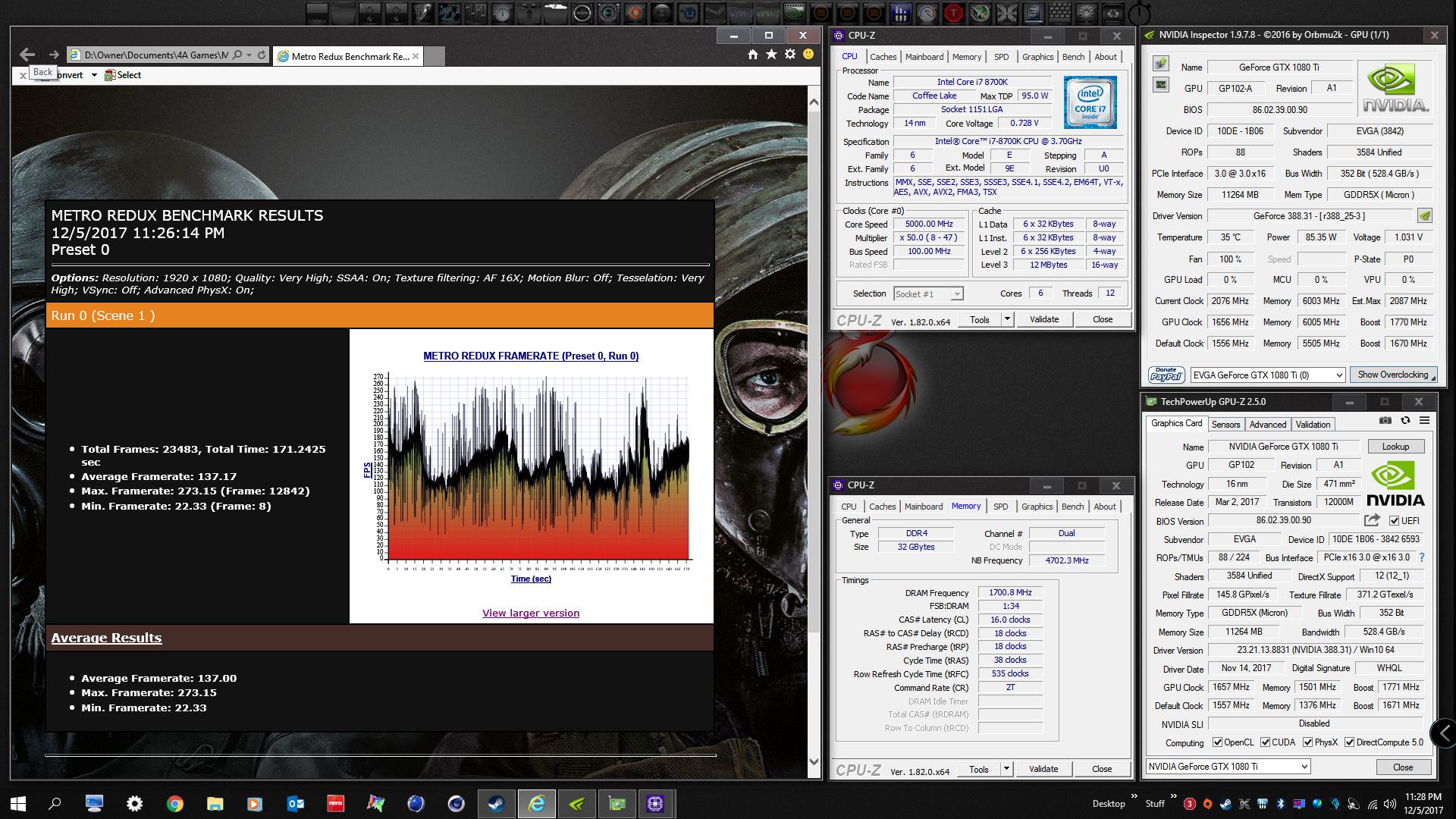Click the browser Forward arrow
Viewport: 1456px width, 819px height.
pos(53,55)
